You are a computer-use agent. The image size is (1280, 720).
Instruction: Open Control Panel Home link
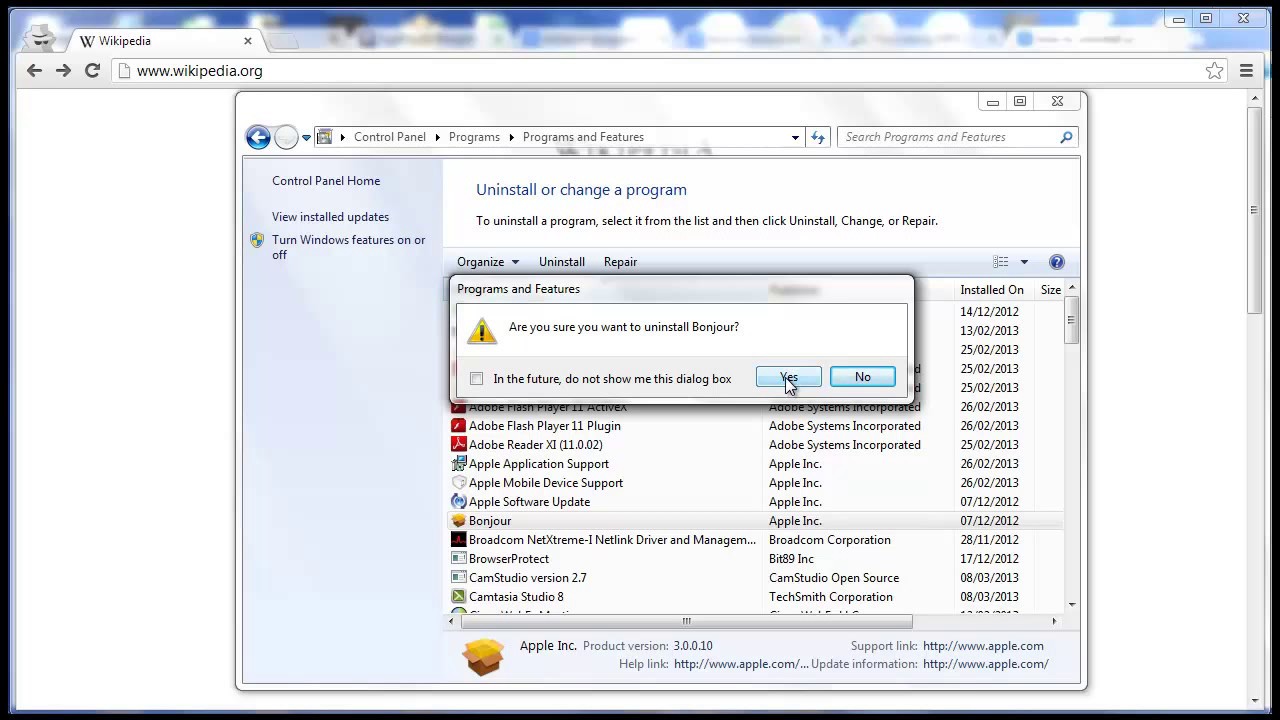[x=326, y=181]
